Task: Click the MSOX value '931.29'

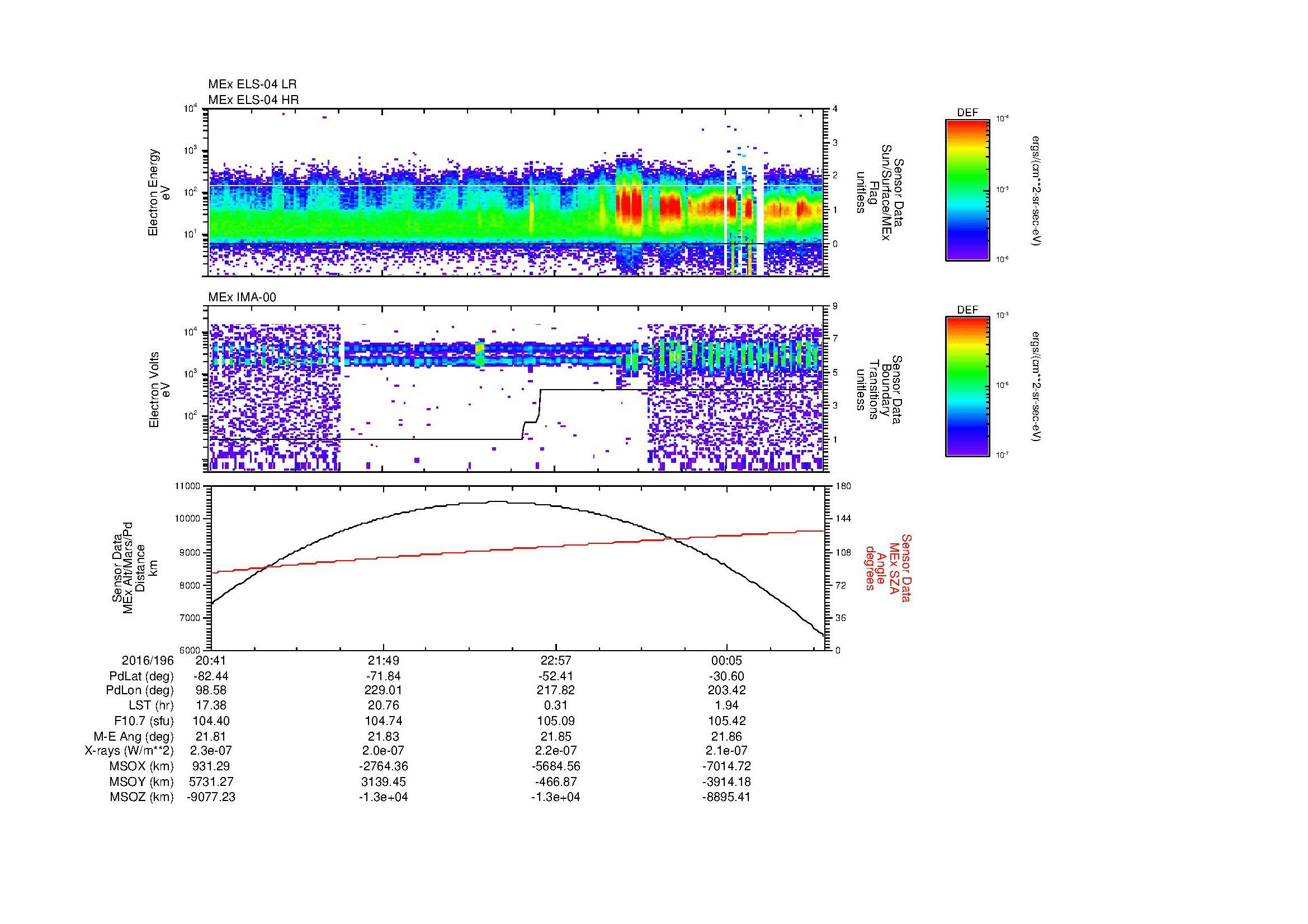Action: pyautogui.click(x=211, y=767)
